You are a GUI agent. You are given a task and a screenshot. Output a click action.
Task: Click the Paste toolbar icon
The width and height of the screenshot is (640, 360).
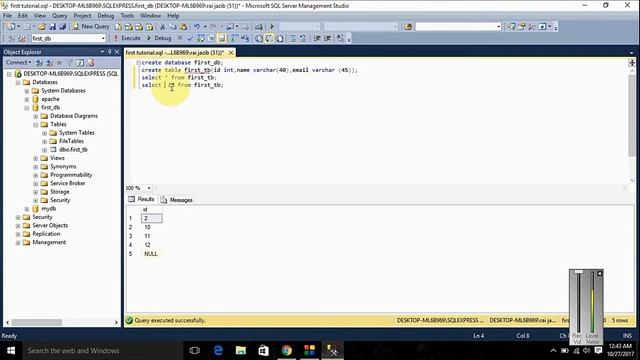tap(183, 27)
